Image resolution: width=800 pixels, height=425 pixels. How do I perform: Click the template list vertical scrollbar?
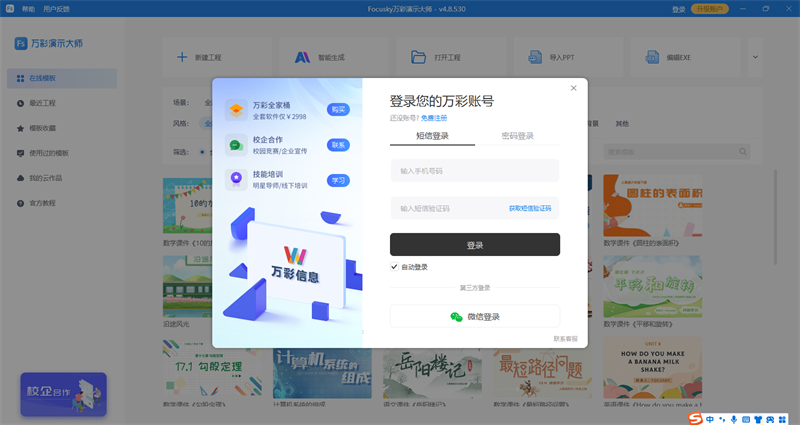776,217
